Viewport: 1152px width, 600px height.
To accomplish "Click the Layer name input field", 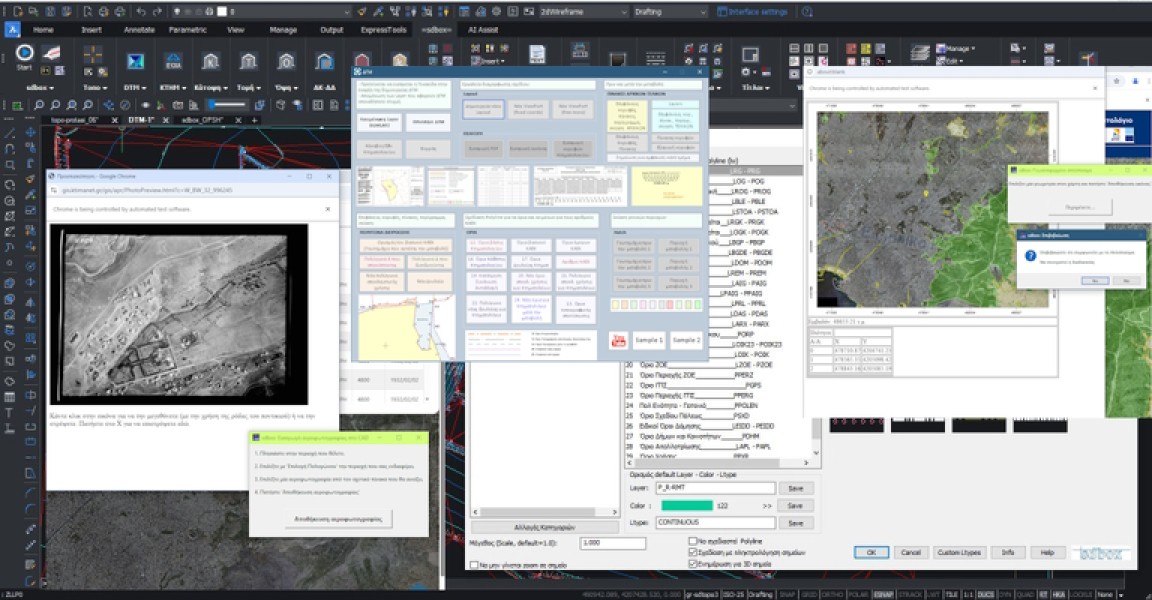I will coord(715,488).
